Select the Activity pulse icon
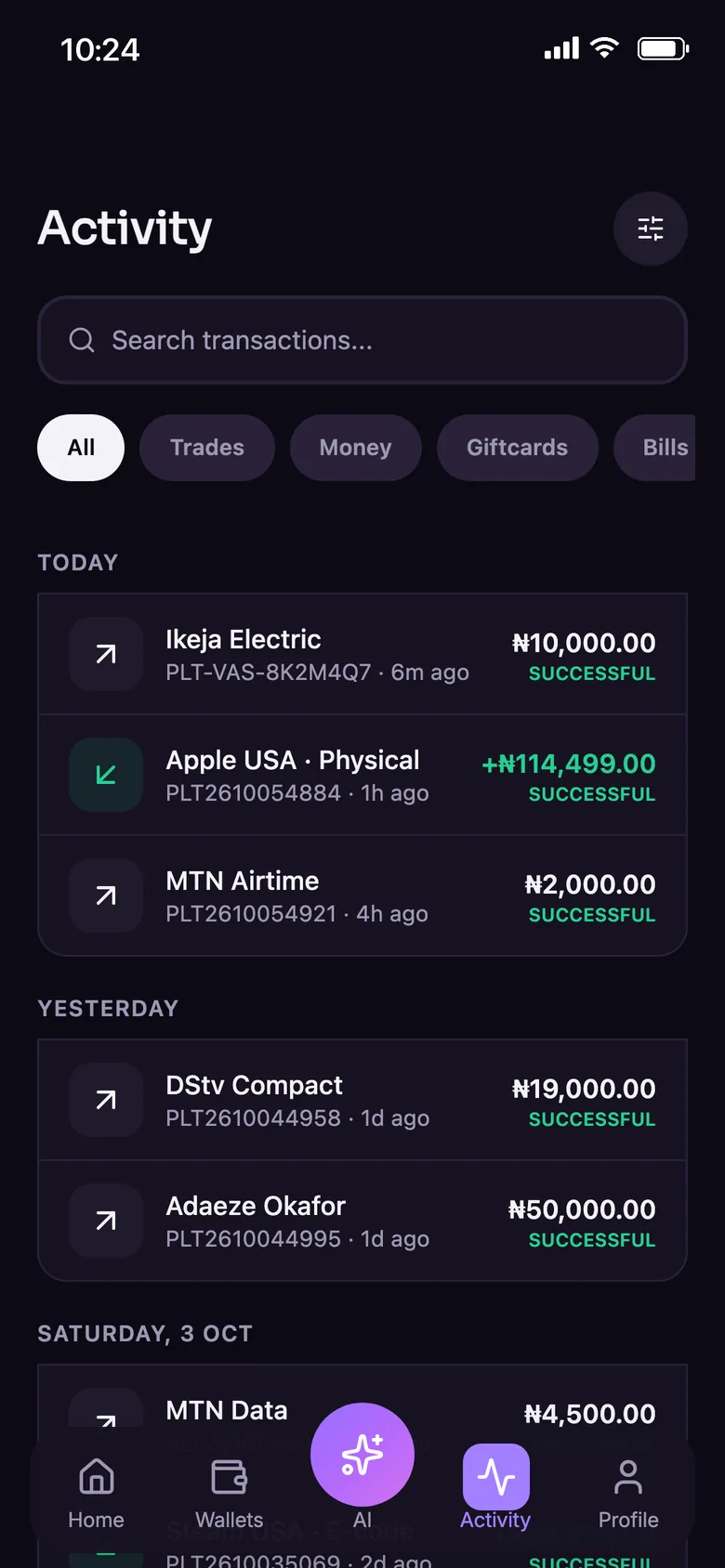725x1568 pixels. (x=496, y=1477)
